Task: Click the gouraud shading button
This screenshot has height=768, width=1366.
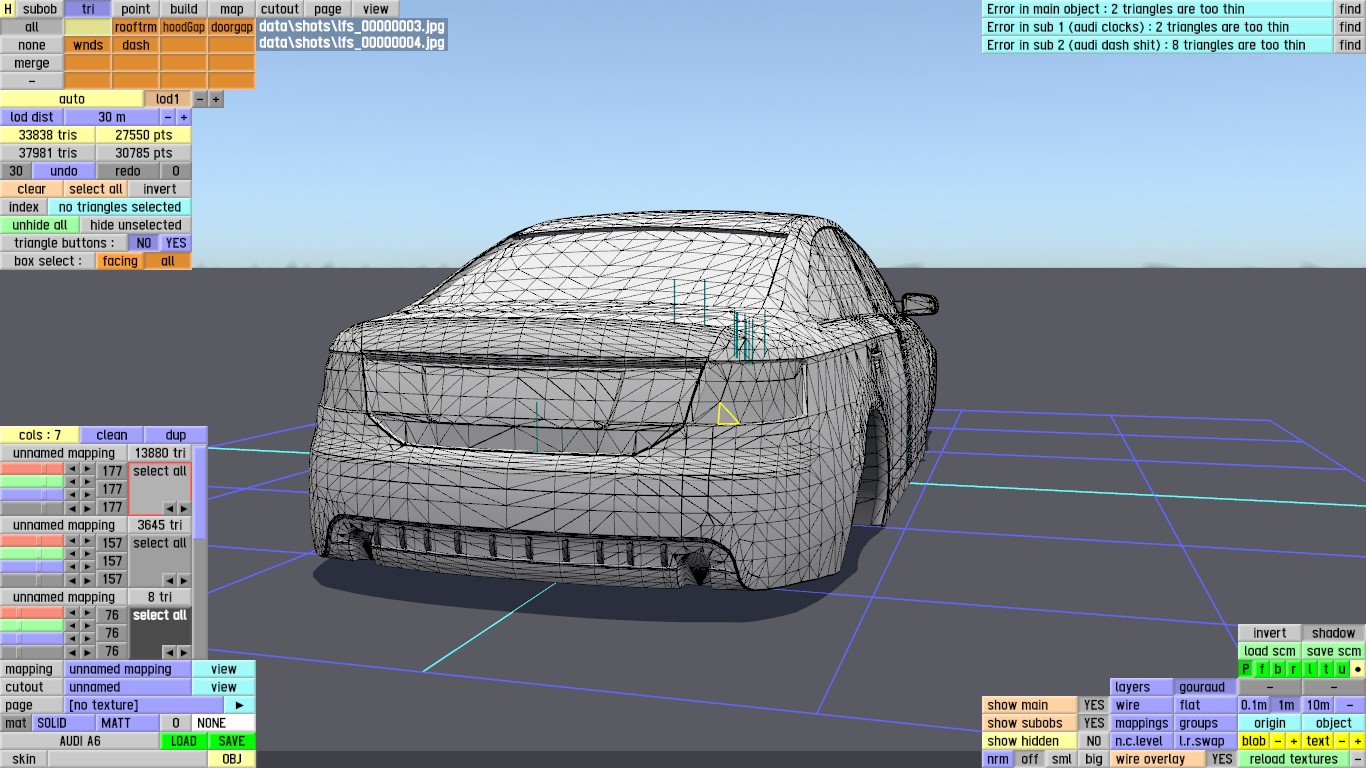Action: tap(1204, 687)
